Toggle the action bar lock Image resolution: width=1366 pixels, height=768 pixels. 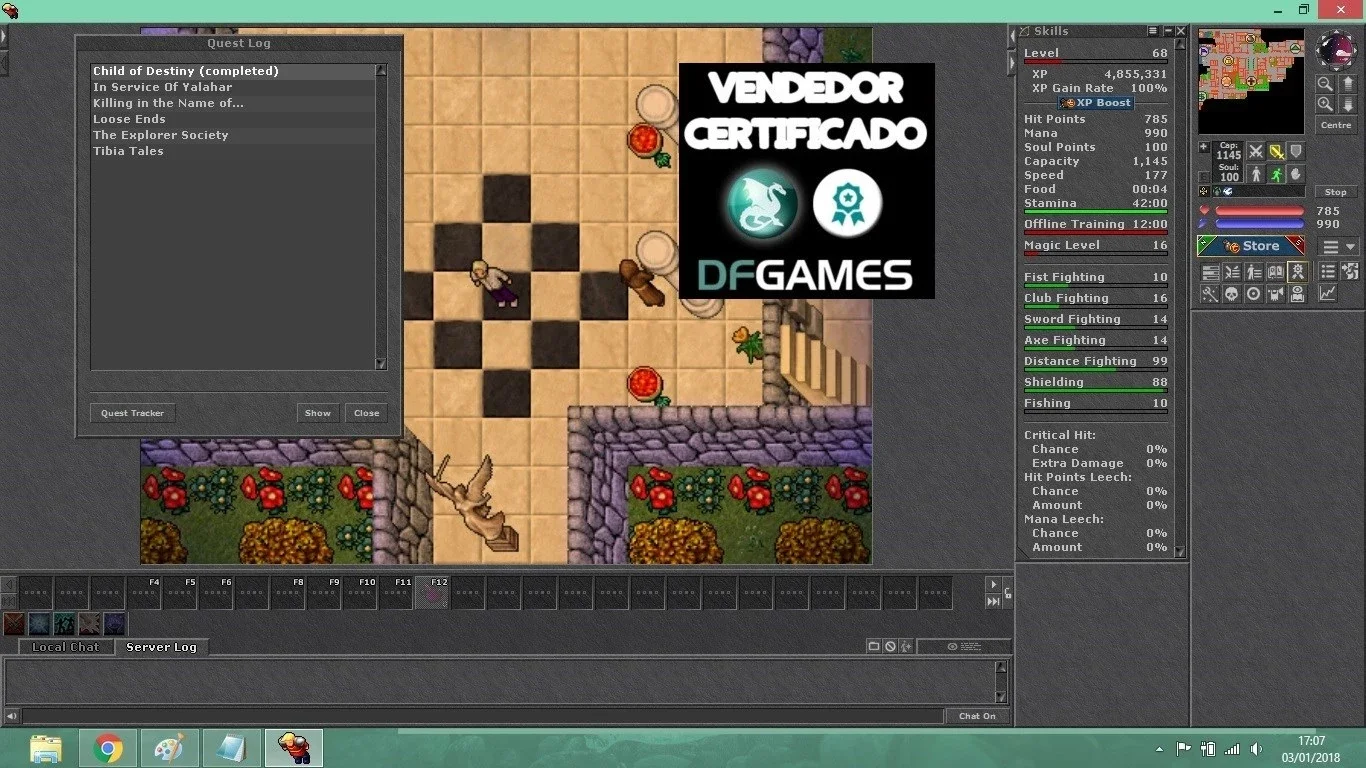point(1007,593)
